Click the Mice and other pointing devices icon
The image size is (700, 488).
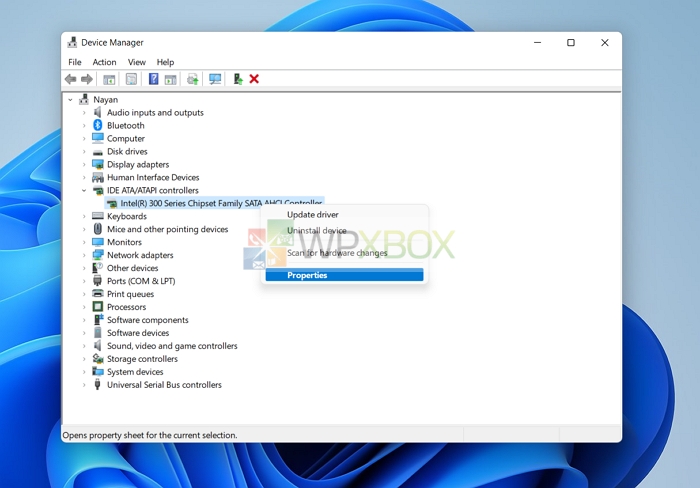[x=98, y=229]
